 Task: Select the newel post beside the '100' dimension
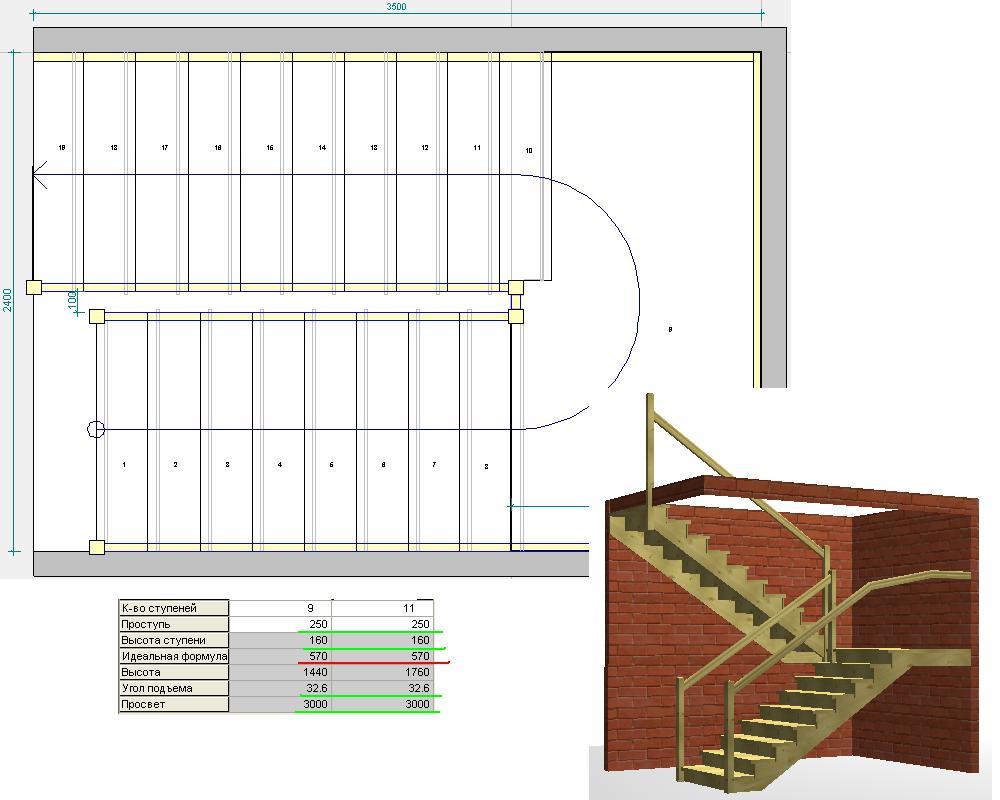tap(97, 316)
